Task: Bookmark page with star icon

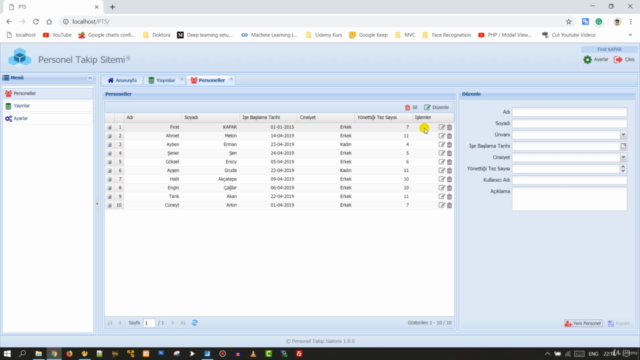Action: 569,22
